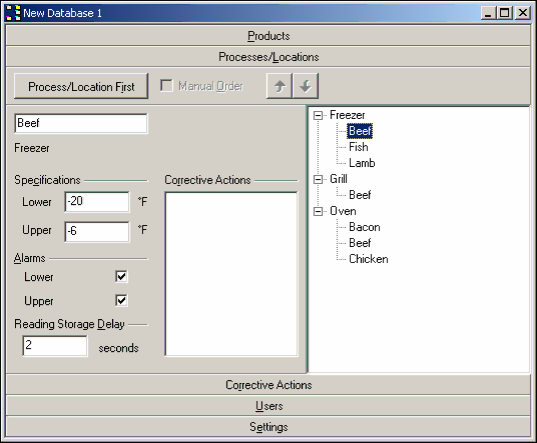
Task: Click the Lower specification temperature field
Action: pos(97,202)
